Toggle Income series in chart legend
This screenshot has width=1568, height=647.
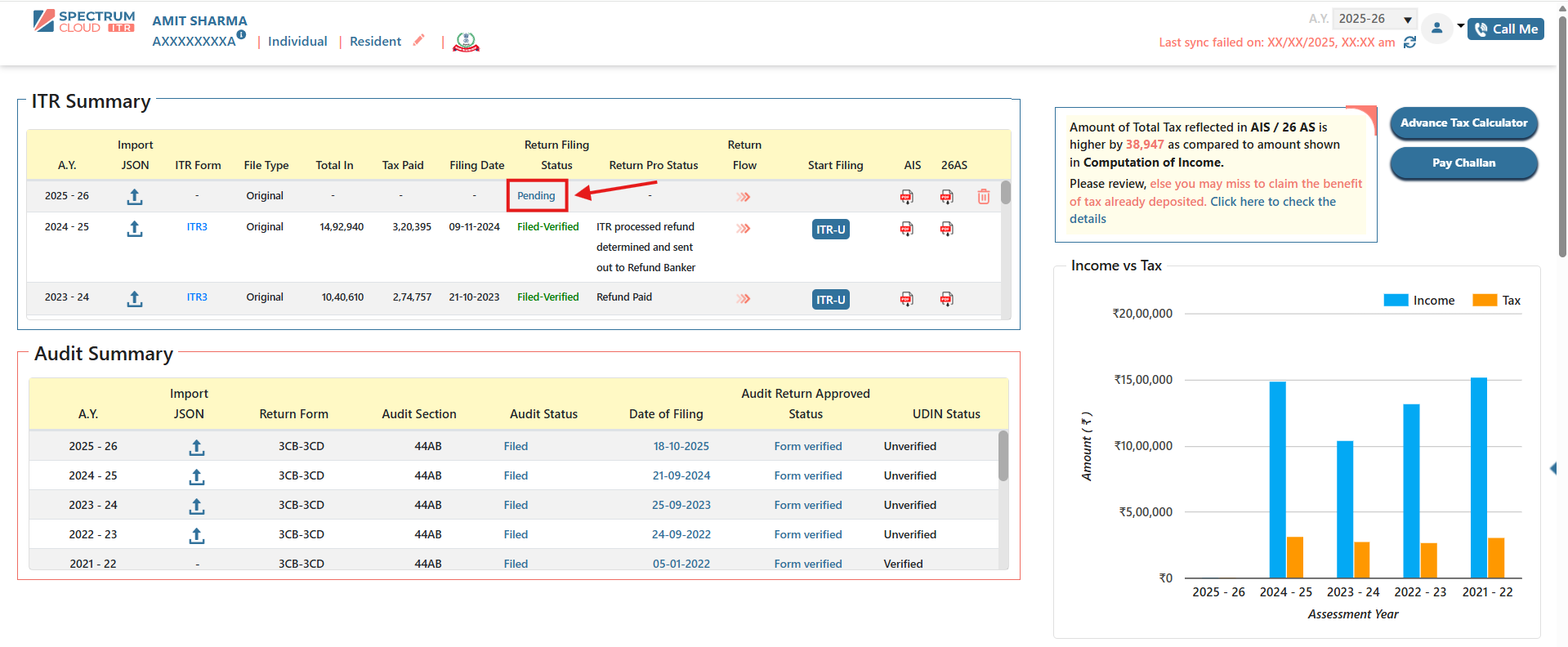(x=1419, y=301)
